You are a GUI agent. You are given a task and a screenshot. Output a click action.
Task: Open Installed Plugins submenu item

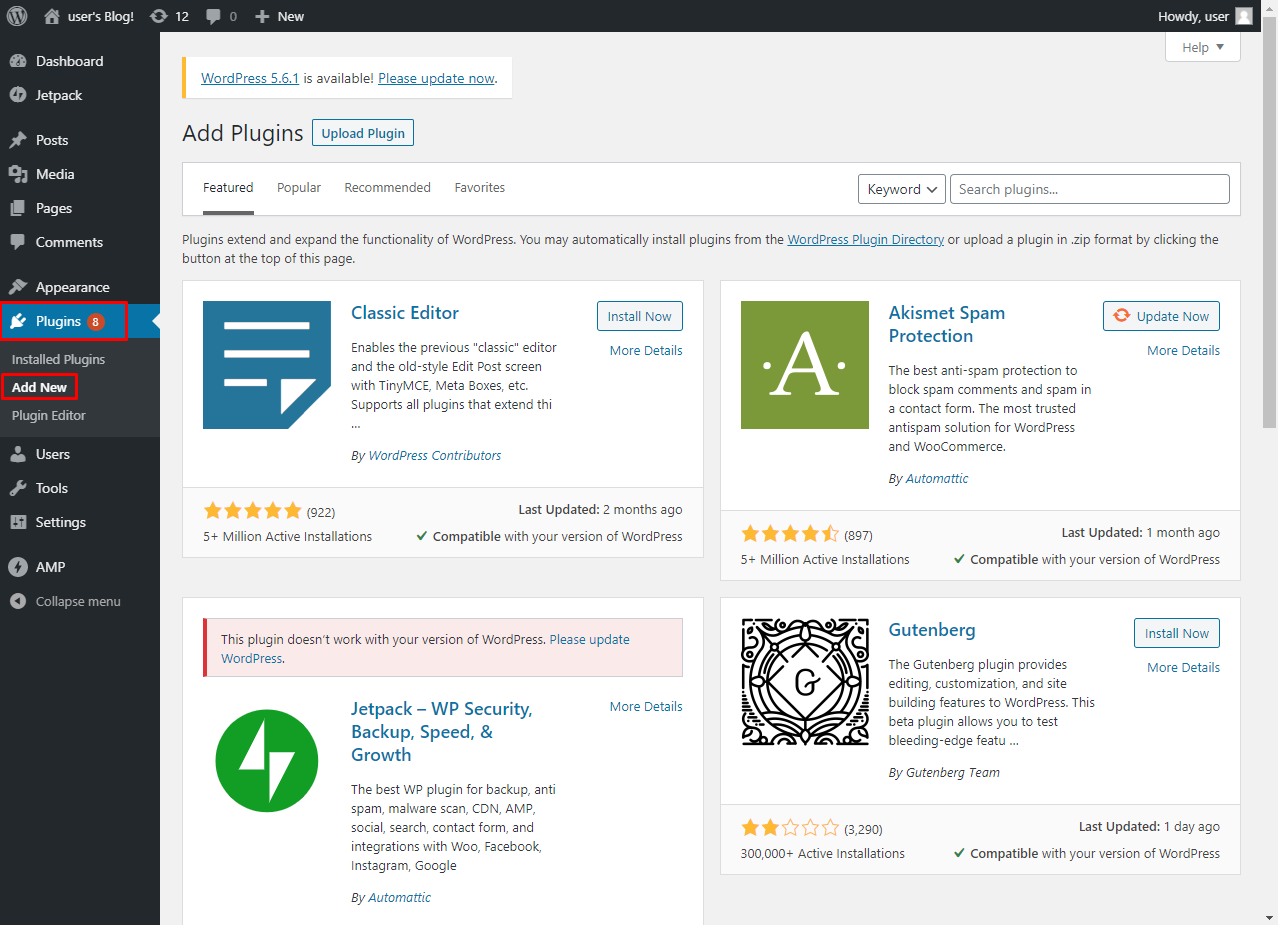[58, 359]
